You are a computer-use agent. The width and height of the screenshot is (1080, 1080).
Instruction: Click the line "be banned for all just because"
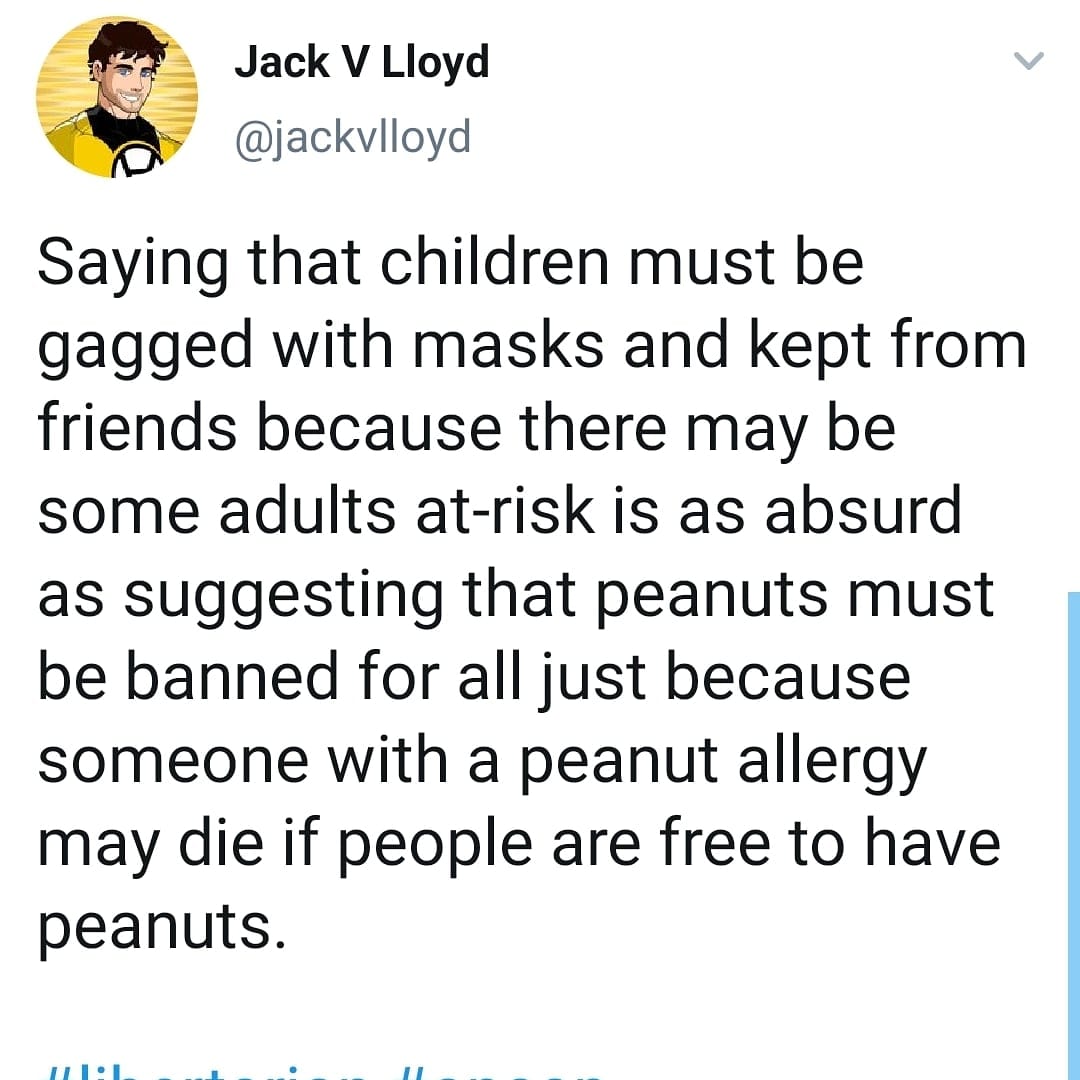(x=474, y=678)
